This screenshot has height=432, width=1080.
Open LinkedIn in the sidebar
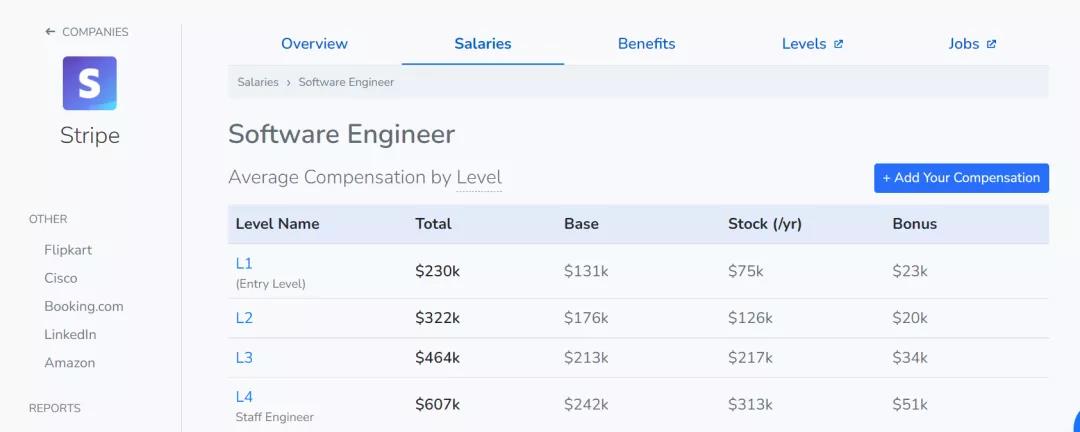tap(70, 334)
